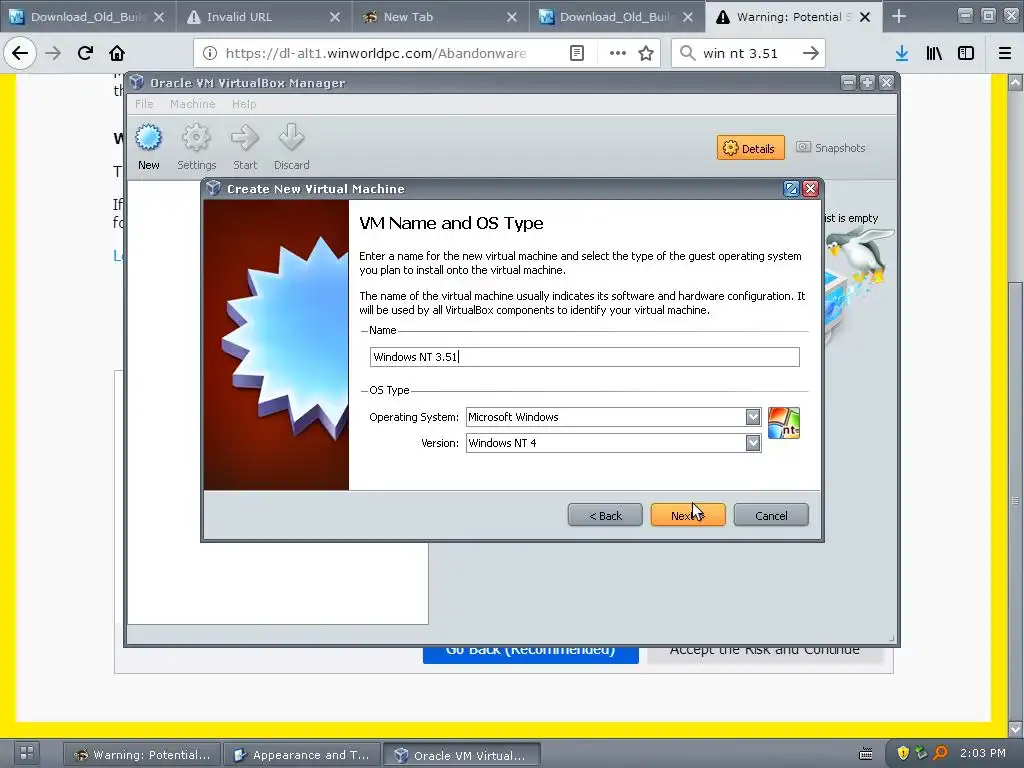Open the Downloads arrow in browser toolbar
1024x768 pixels.
902,53
